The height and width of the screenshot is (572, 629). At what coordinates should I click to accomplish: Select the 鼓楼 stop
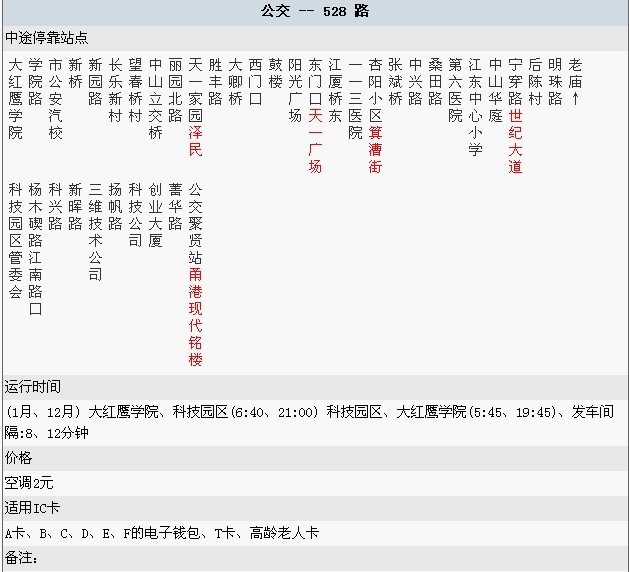276,73
